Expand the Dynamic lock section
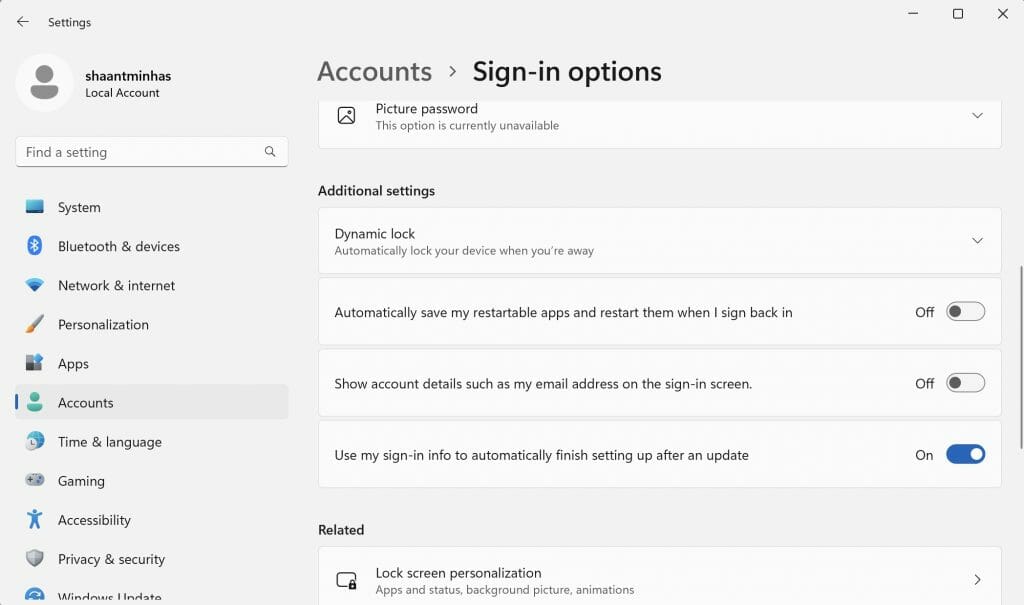1024x605 pixels. click(x=978, y=240)
